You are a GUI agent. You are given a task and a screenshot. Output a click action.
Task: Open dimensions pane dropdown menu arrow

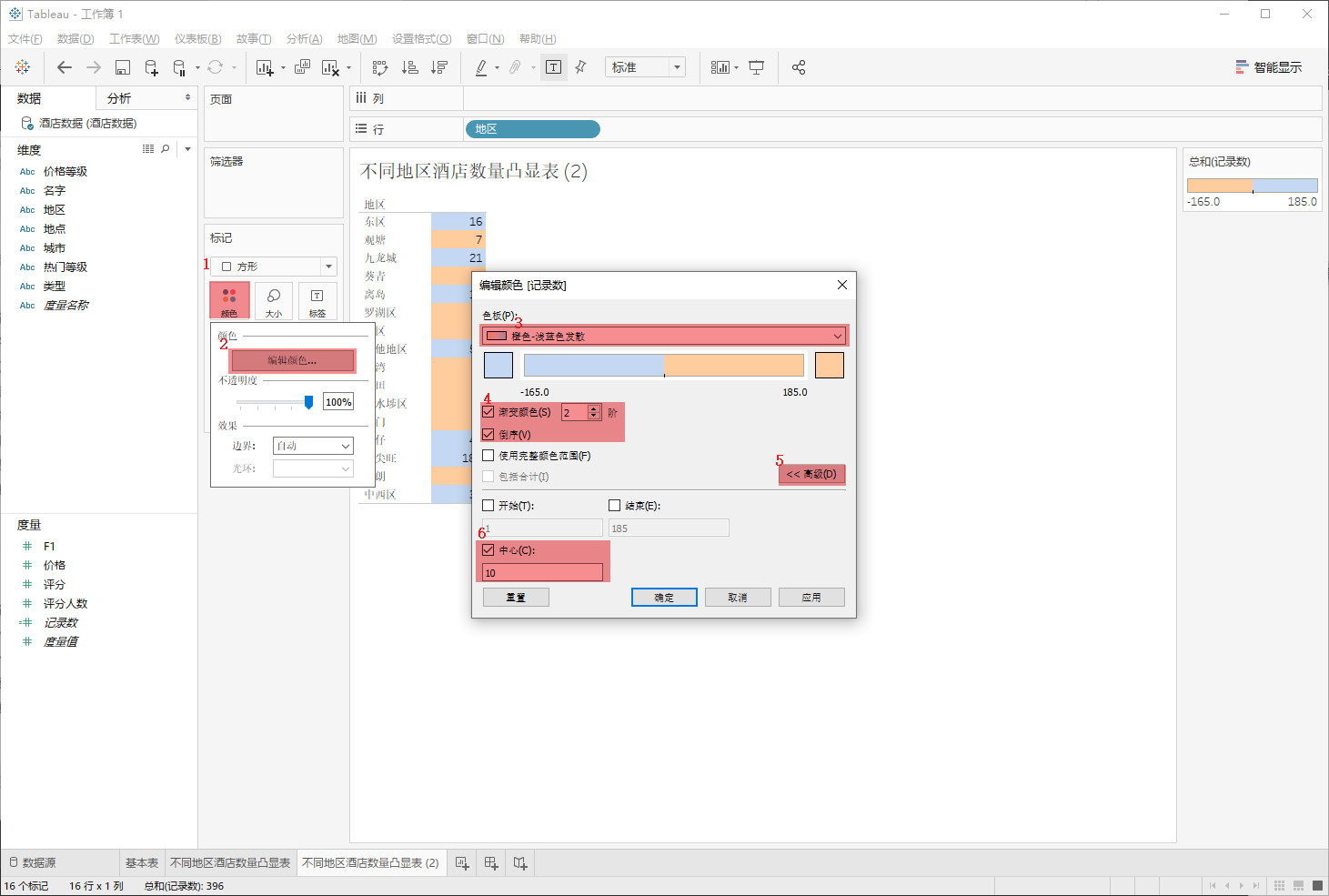click(x=187, y=149)
